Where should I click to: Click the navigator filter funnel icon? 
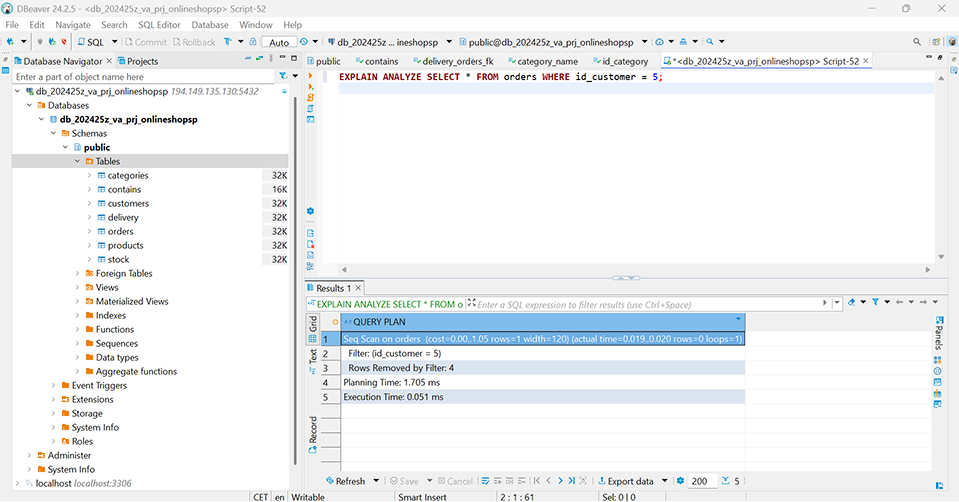point(283,76)
